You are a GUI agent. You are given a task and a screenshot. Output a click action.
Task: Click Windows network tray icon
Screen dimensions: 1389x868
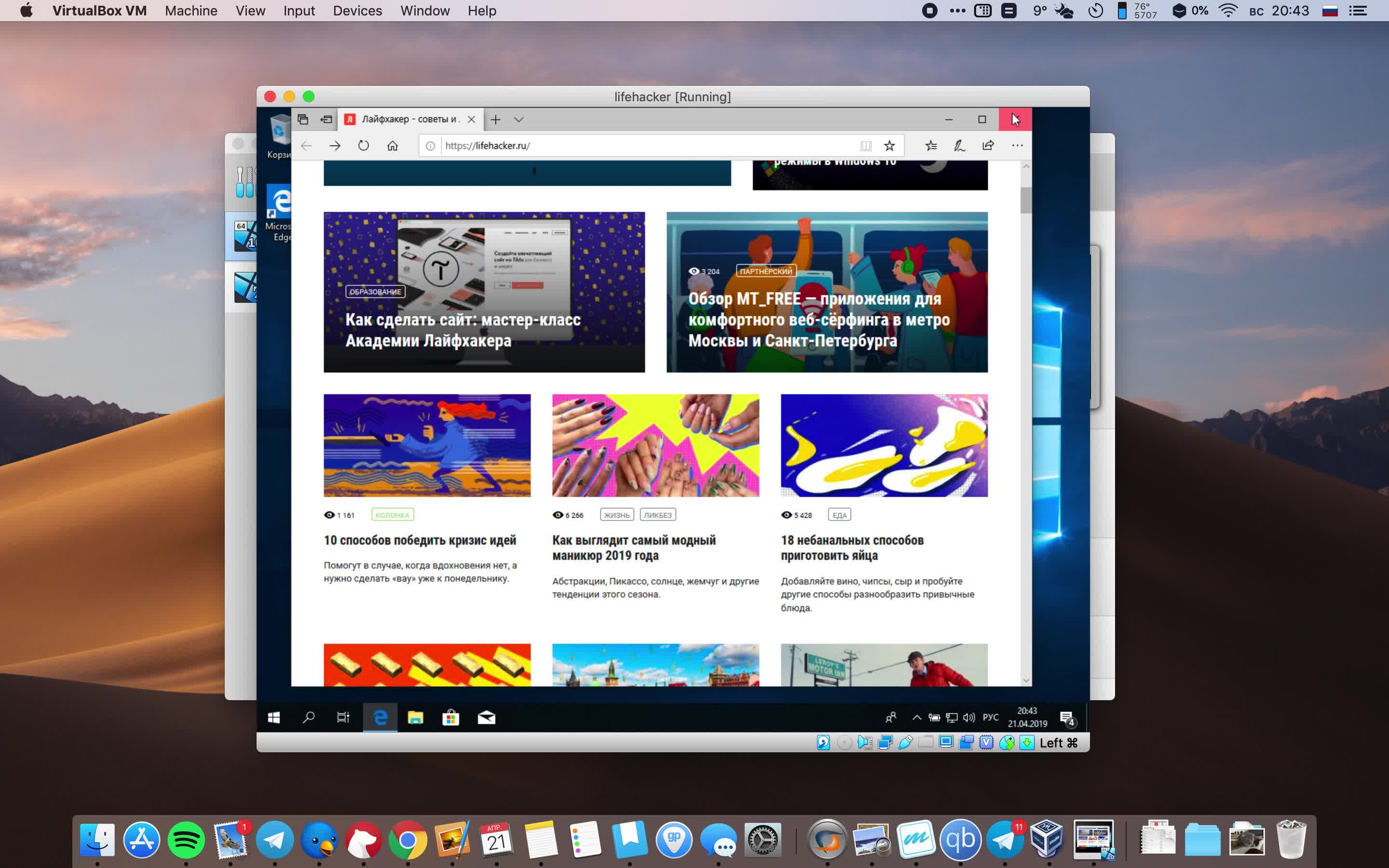952,718
